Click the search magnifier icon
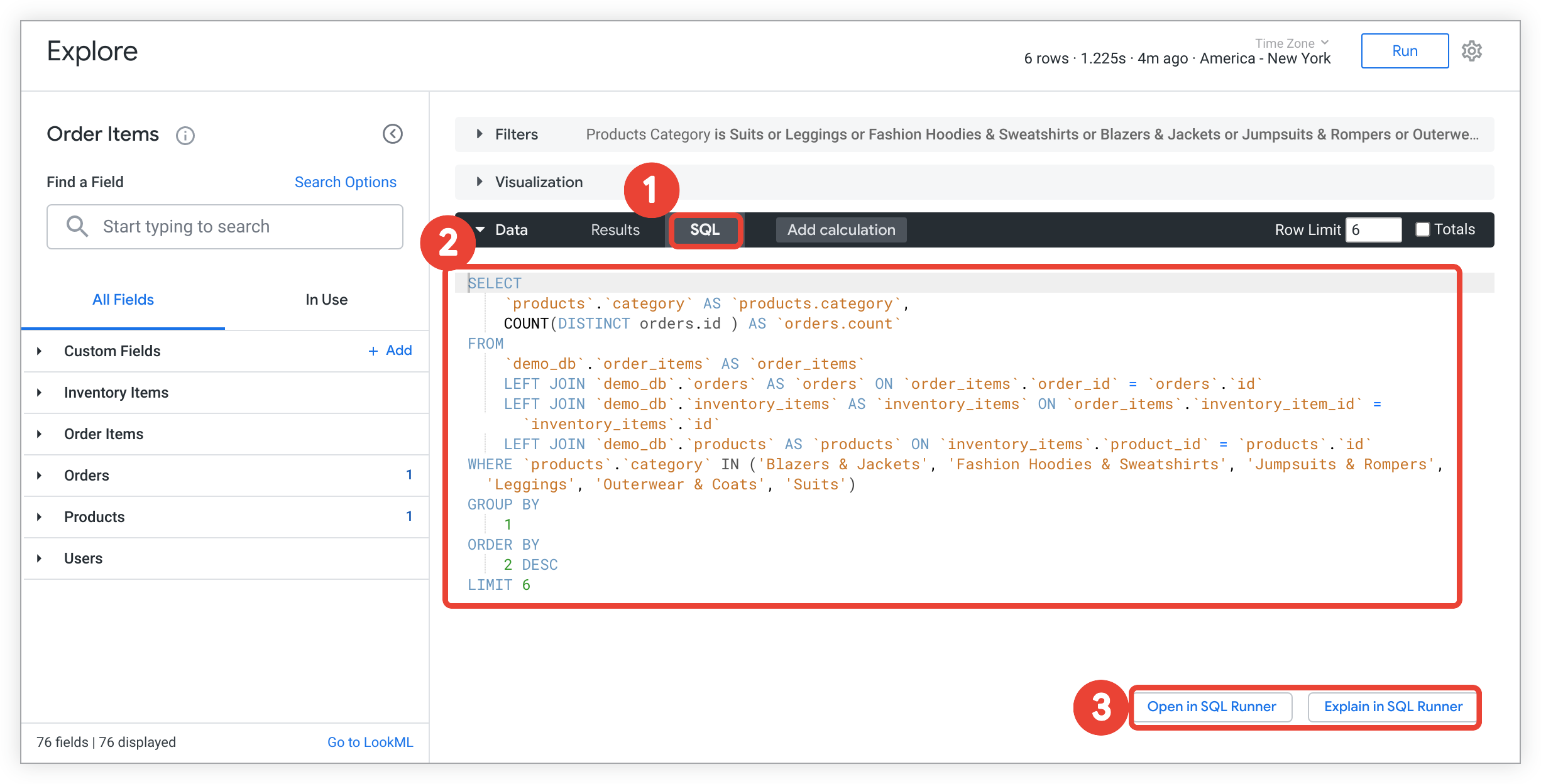 [x=77, y=226]
